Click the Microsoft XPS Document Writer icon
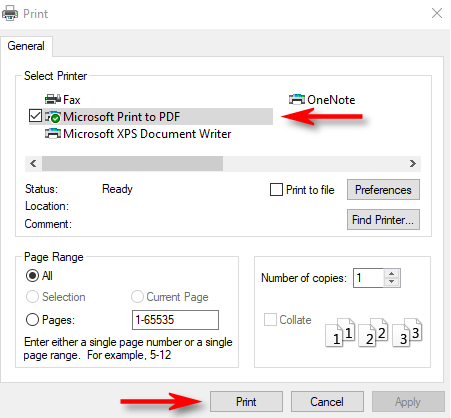 coord(53,134)
